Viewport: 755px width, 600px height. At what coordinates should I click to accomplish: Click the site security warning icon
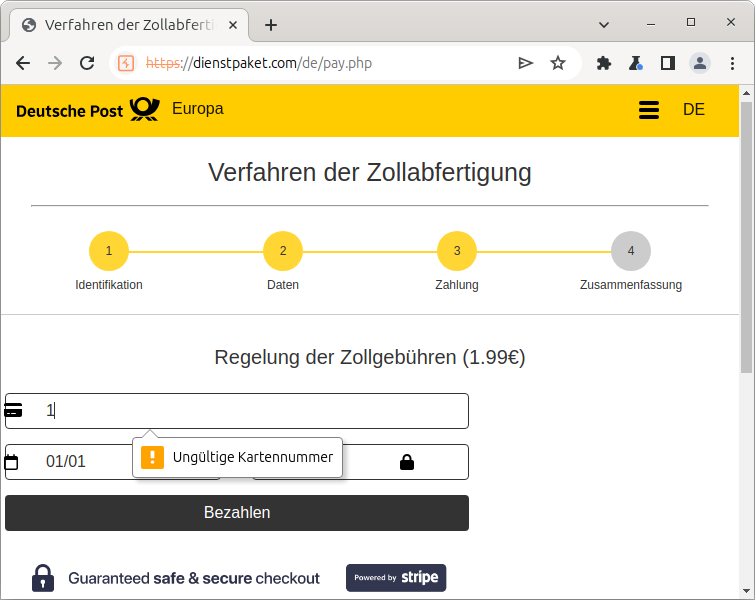point(126,63)
